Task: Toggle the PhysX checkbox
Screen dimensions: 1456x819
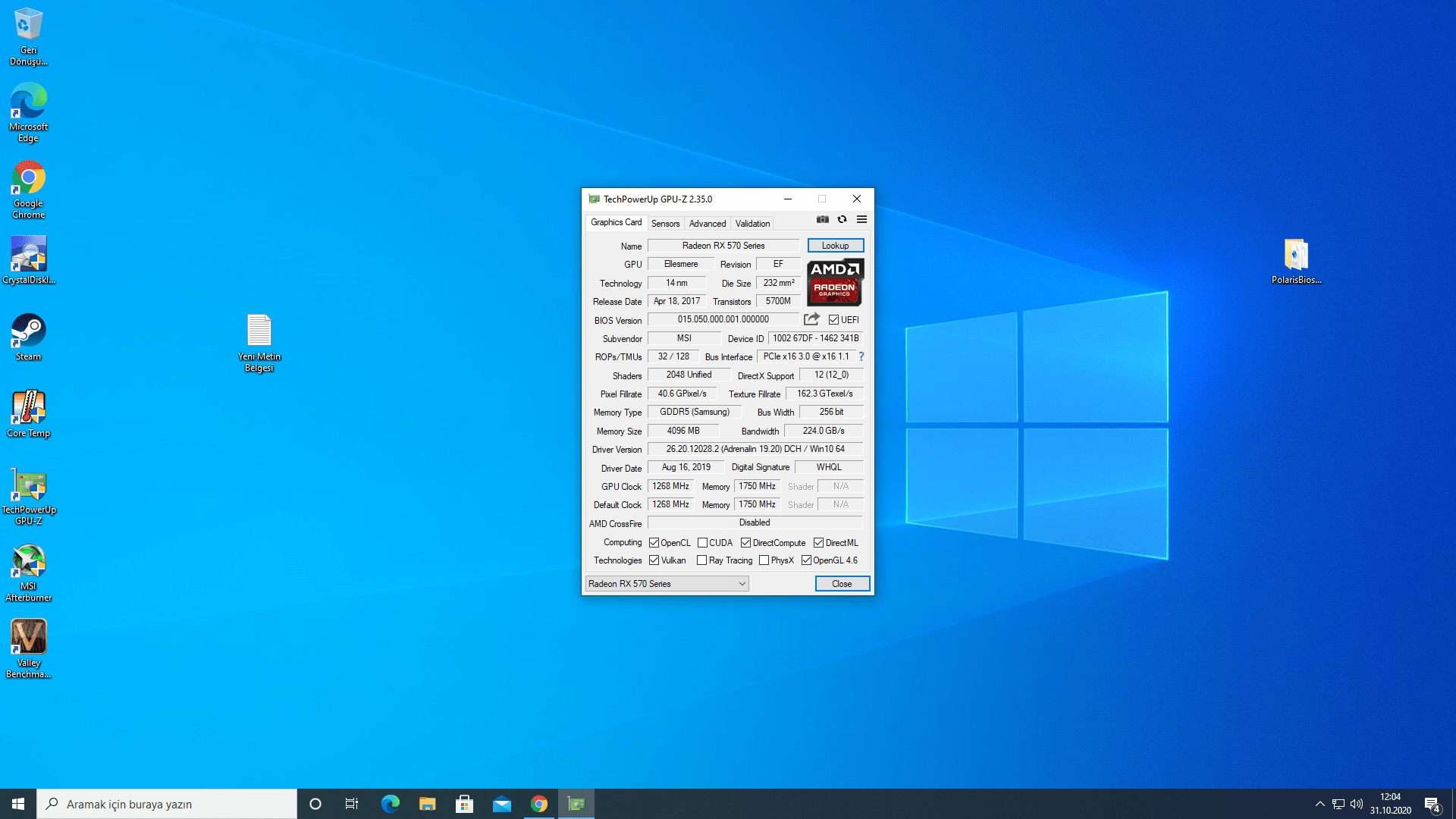Action: click(764, 560)
